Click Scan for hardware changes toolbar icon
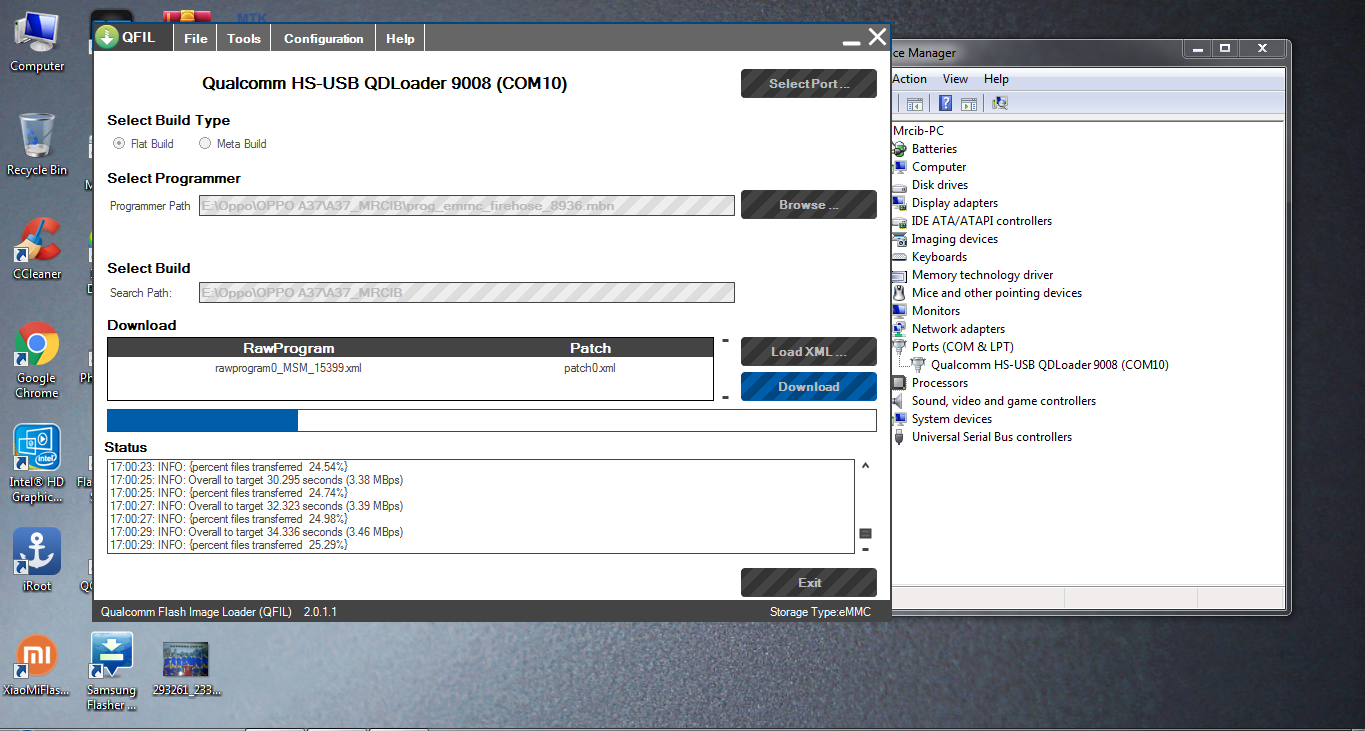Viewport: 1365px width, 731px height. tap(999, 103)
